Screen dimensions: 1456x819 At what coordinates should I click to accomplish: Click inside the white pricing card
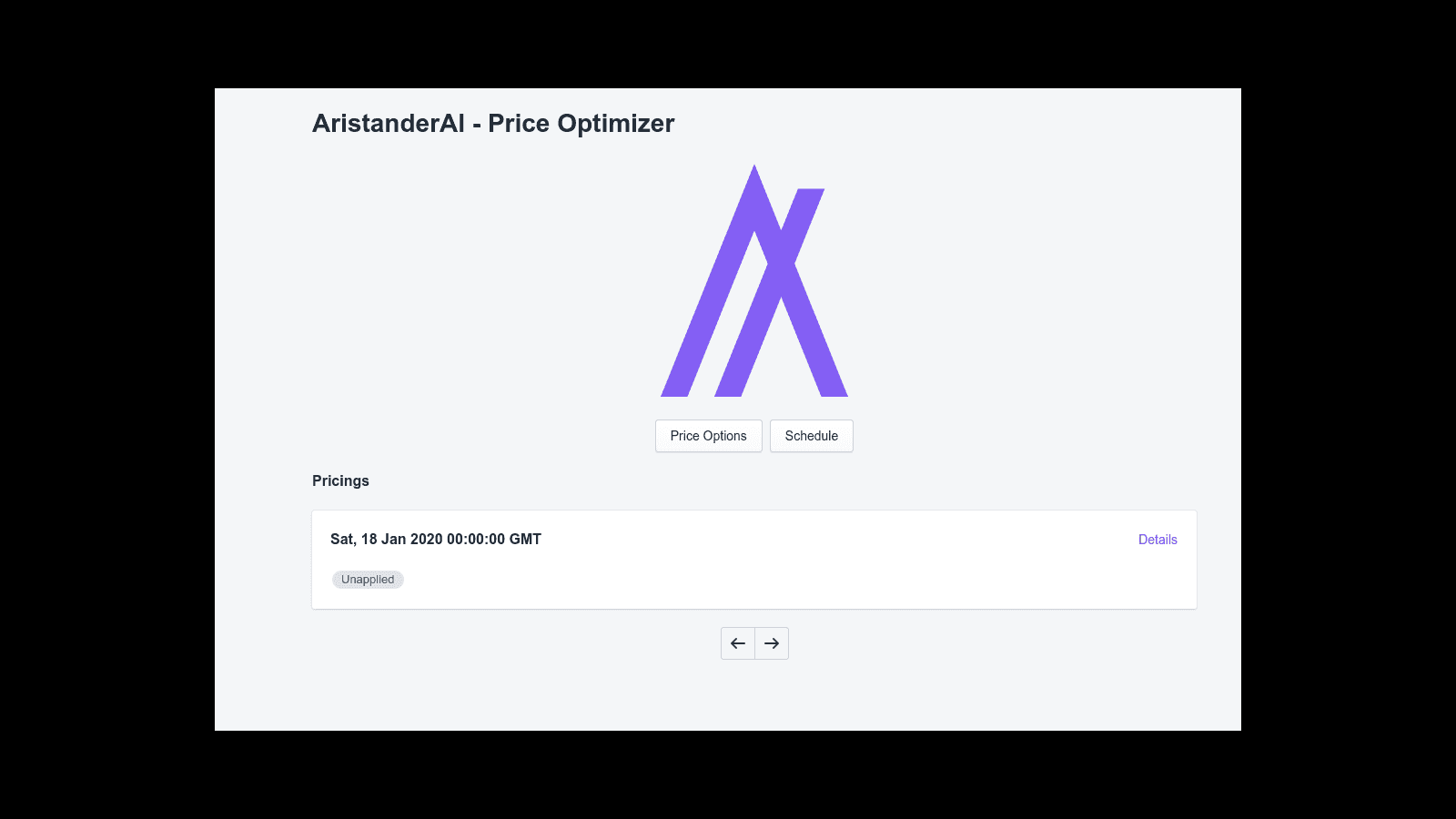(x=754, y=560)
